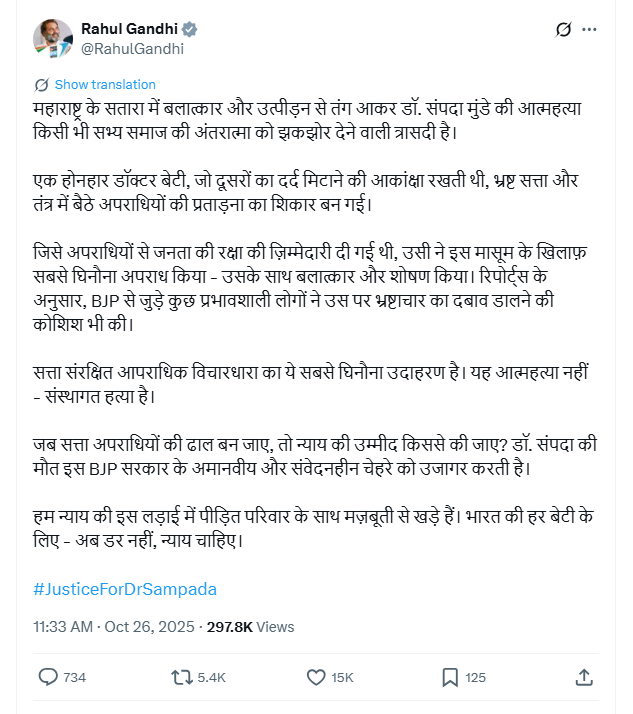The height and width of the screenshot is (714, 633).
Task: Like the post with the heart icon
Action: 316,677
